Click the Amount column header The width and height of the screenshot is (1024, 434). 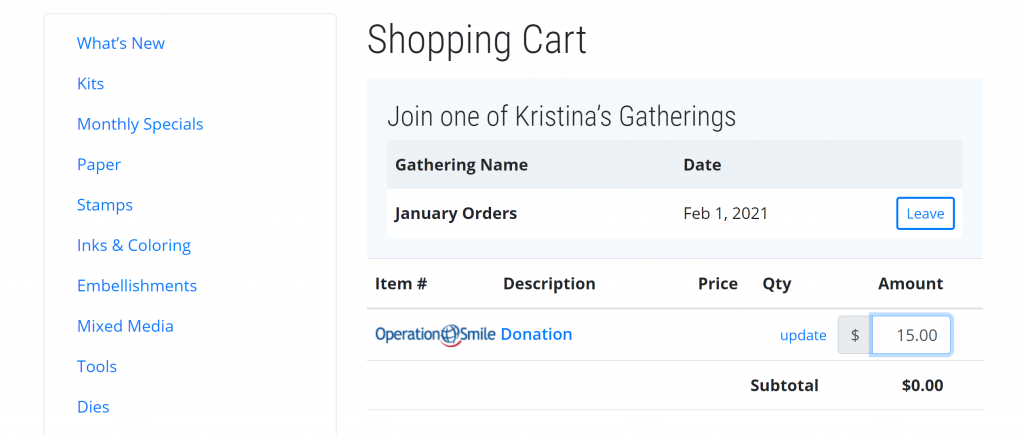click(x=910, y=284)
